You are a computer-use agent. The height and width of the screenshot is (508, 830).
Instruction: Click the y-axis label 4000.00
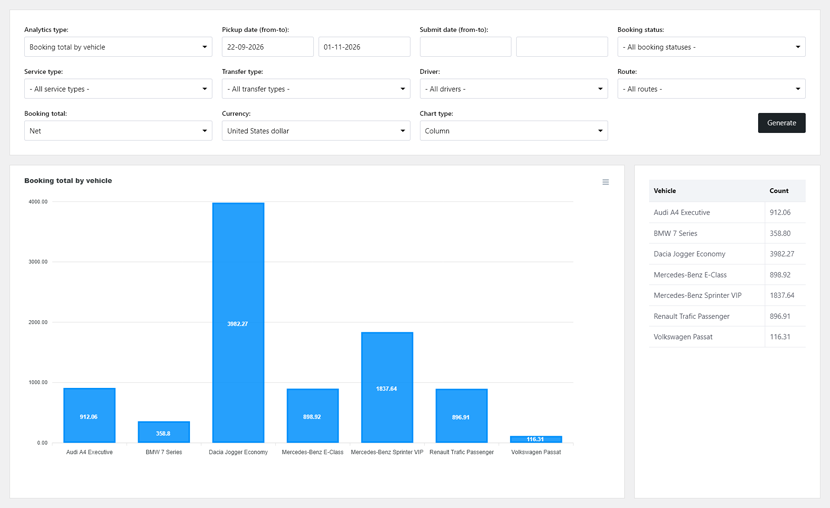[38, 202]
